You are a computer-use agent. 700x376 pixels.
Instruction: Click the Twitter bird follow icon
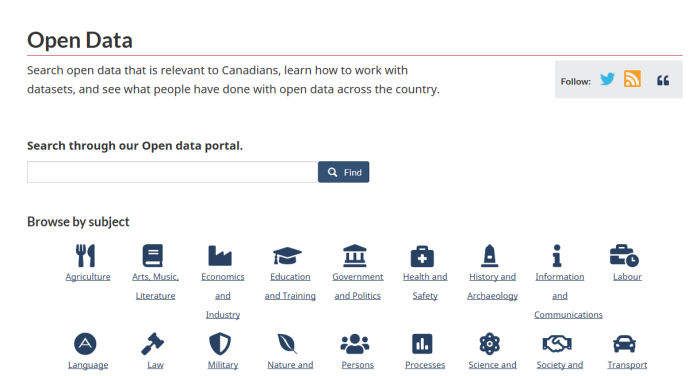pyautogui.click(x=607, y=79)
